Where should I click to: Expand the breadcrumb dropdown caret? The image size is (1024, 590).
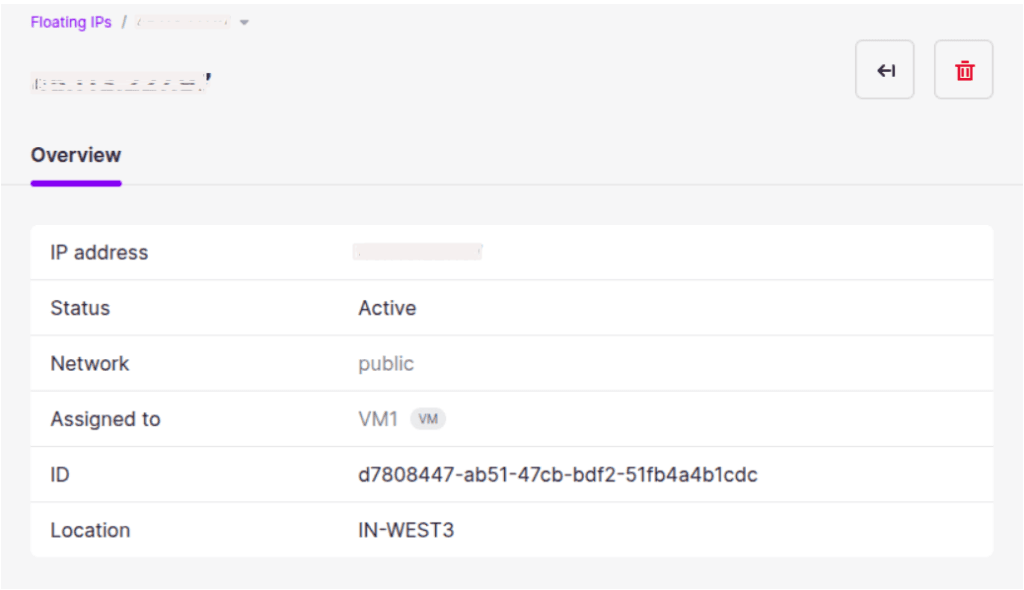tap(244, 22)
